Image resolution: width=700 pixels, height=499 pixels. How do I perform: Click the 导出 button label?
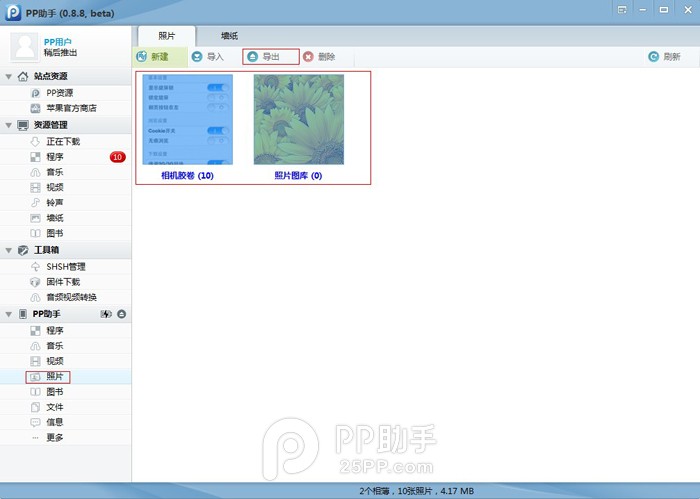click(x=271, y=57)
